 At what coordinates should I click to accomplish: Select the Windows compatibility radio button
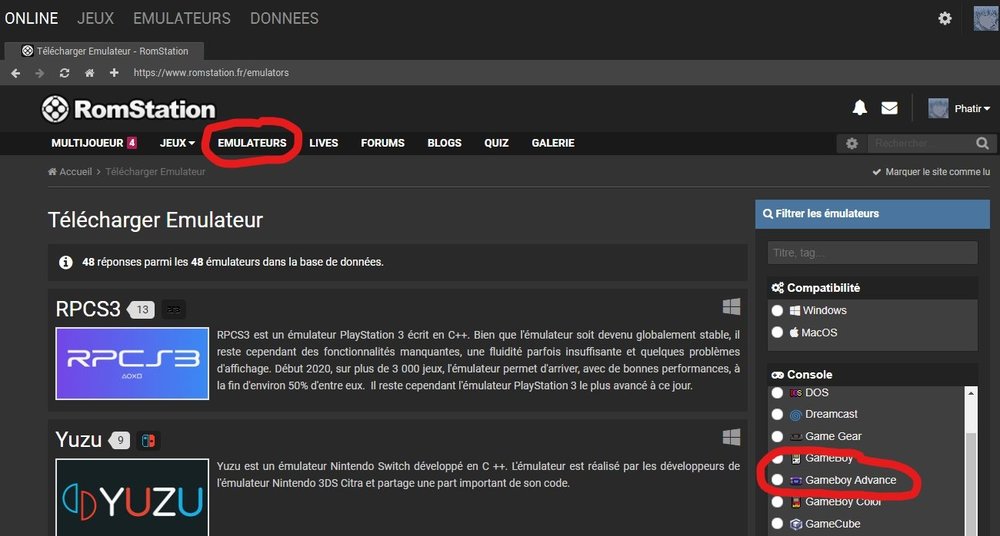coord(778,311)
